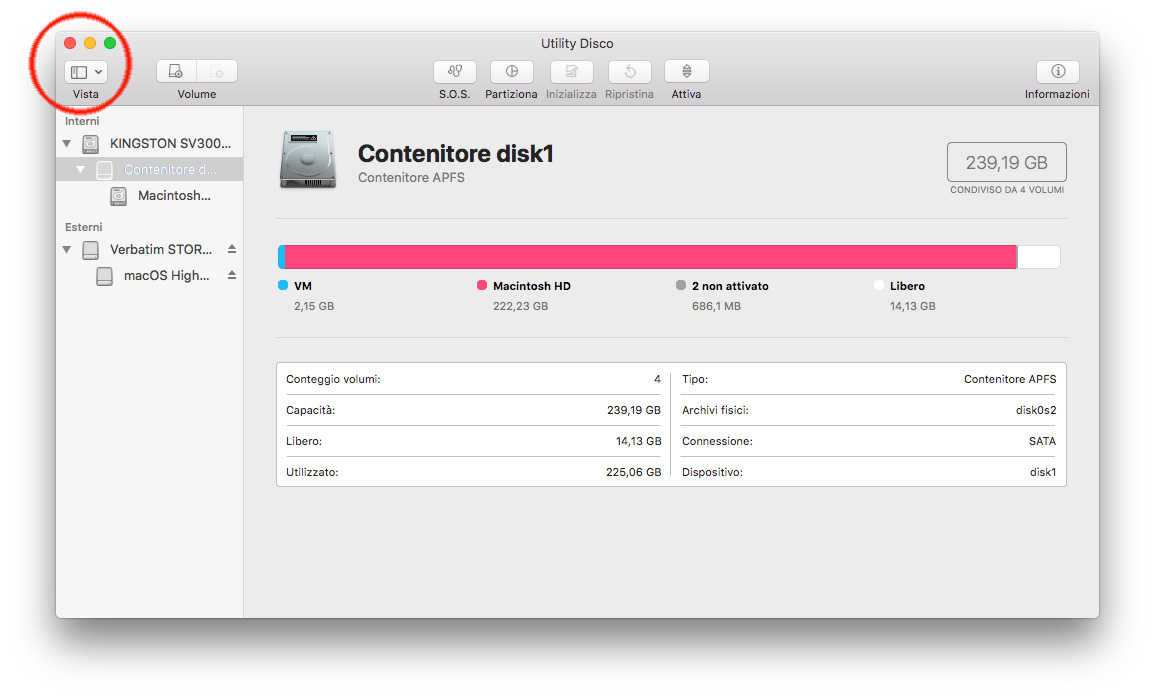Click the pink Macintosh HD usage bar
Image resolution: width=1155 pixels, height=698 pixels.
tap(650, 257)
